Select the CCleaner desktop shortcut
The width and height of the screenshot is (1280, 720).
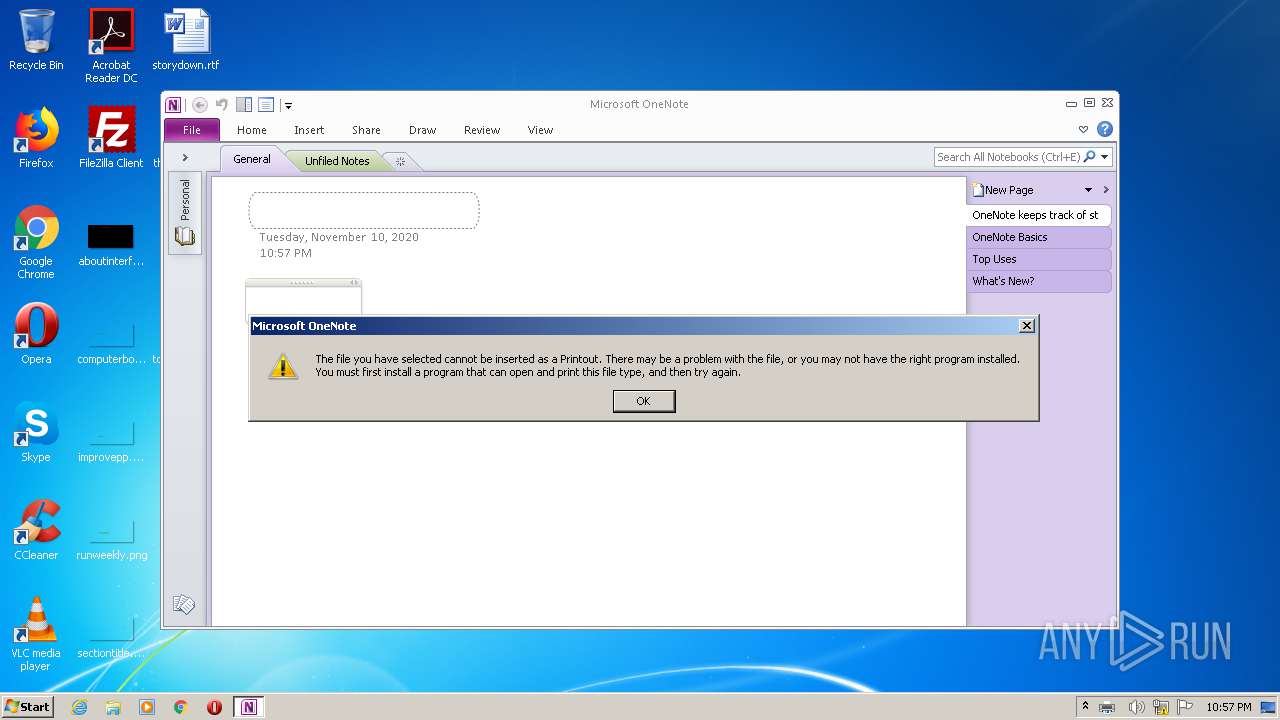pos(36,531)
